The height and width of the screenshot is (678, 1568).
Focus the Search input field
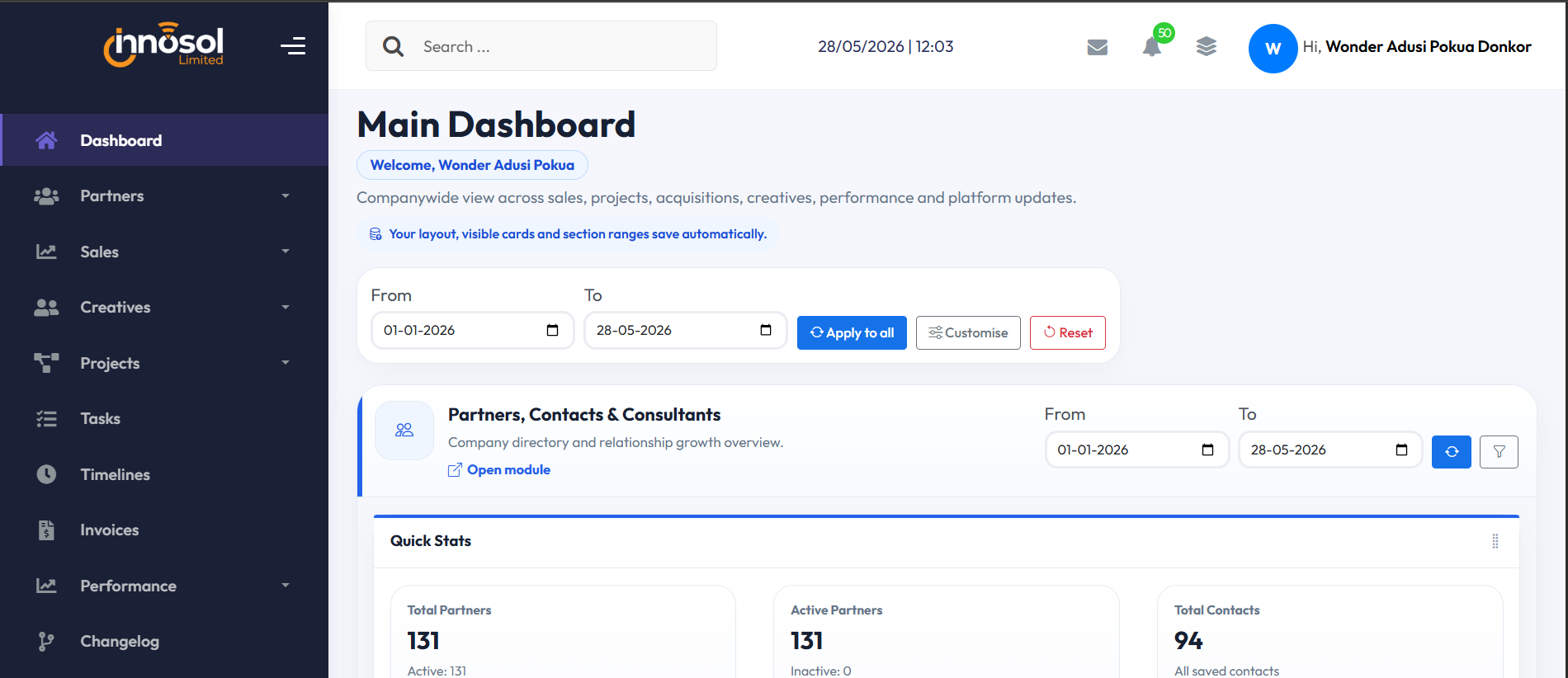[541, 46]
